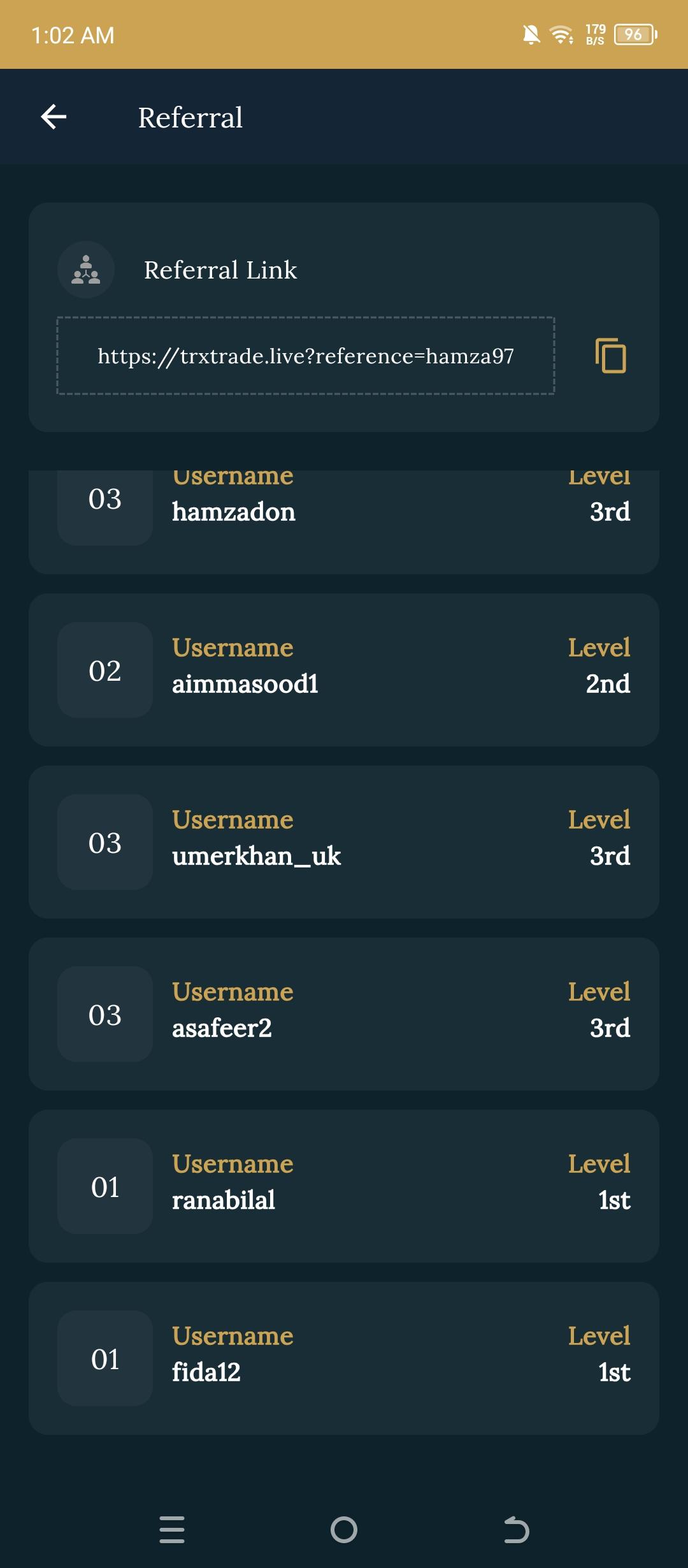Tap the battery level indicator
The image size is (688, 1568).
coord(634,35)
